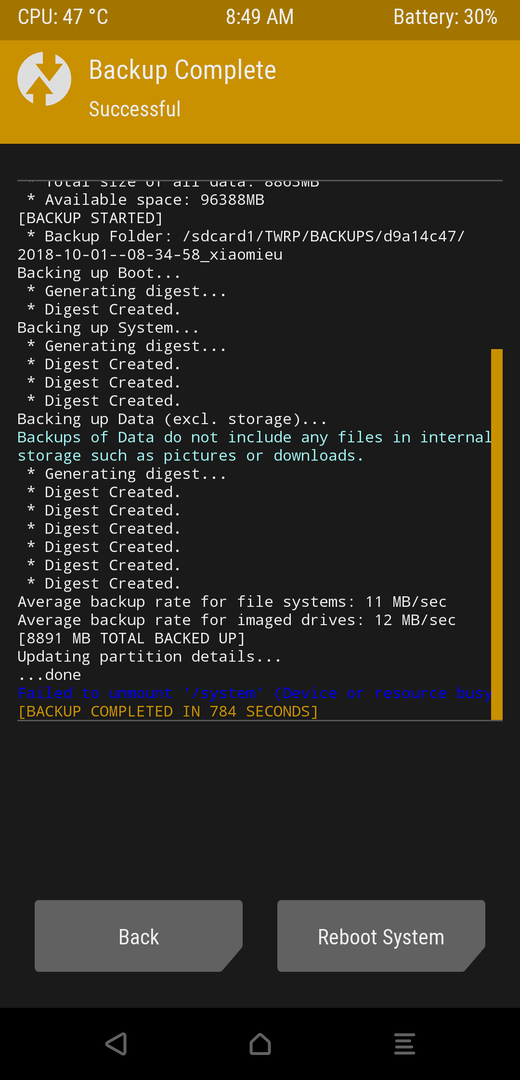Click the Backup Complete header title
Screen dimensions: 520x1080
[183, 70]
